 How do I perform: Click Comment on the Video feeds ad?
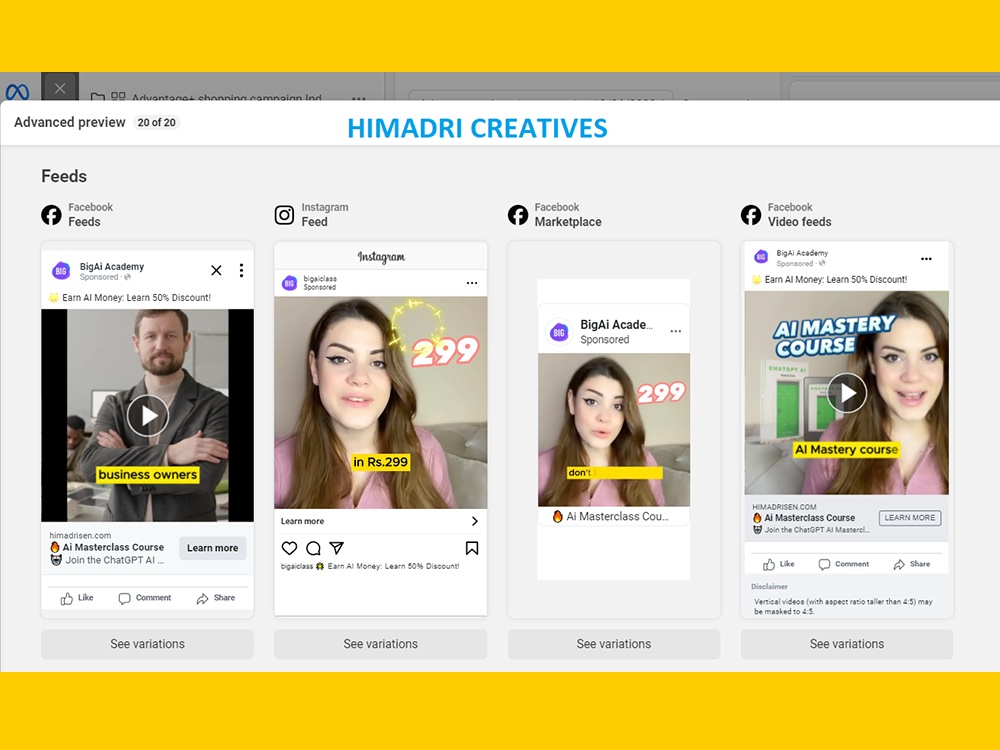point(844,564)
